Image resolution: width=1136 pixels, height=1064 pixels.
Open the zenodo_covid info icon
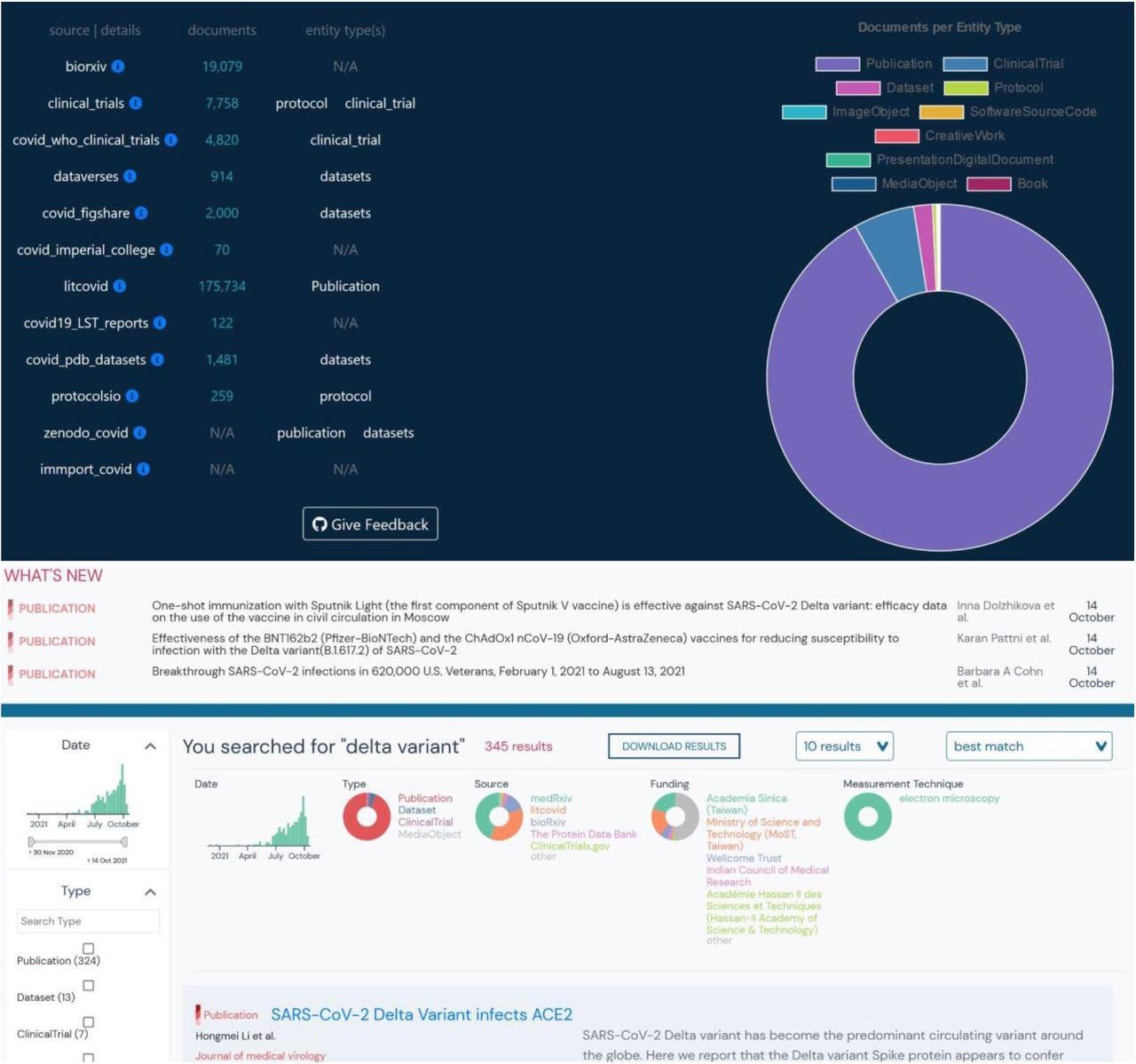[x=140, y=433]
